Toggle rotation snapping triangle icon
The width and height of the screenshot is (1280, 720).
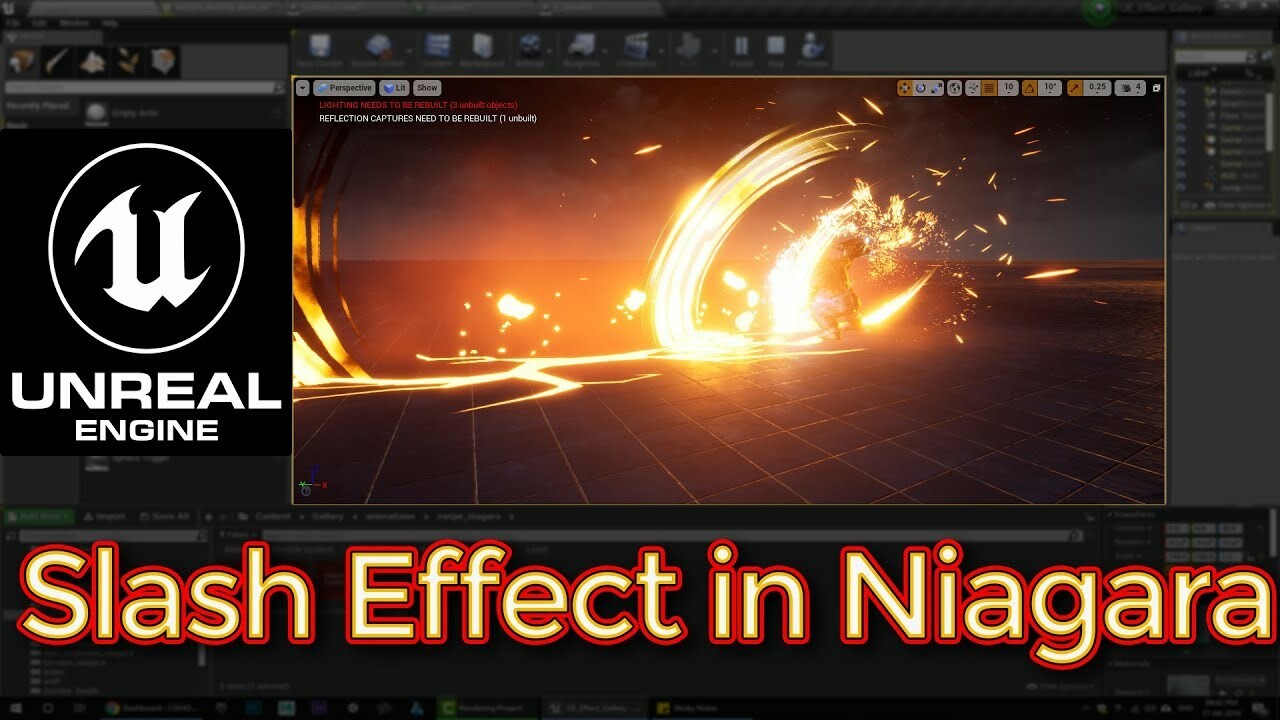[1030, 88]
